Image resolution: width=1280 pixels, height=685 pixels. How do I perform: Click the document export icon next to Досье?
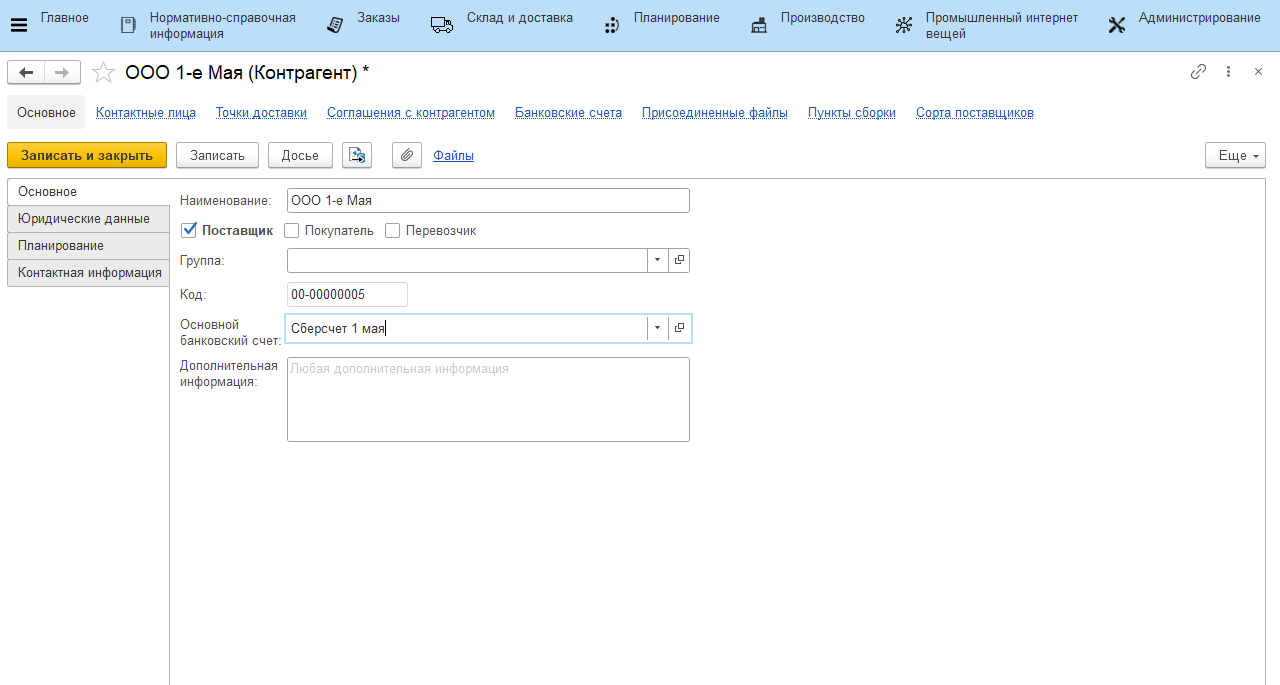357,155
